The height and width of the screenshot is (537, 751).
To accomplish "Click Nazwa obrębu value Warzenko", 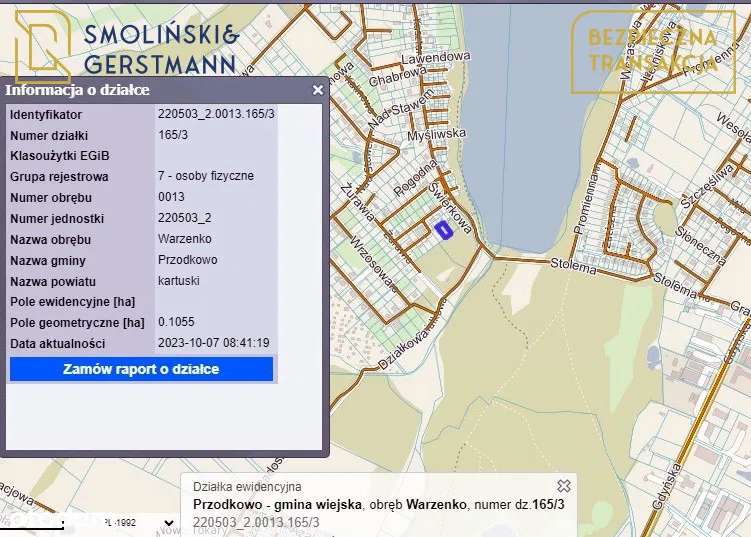I will pyautogui.click(x=185, y=239).
